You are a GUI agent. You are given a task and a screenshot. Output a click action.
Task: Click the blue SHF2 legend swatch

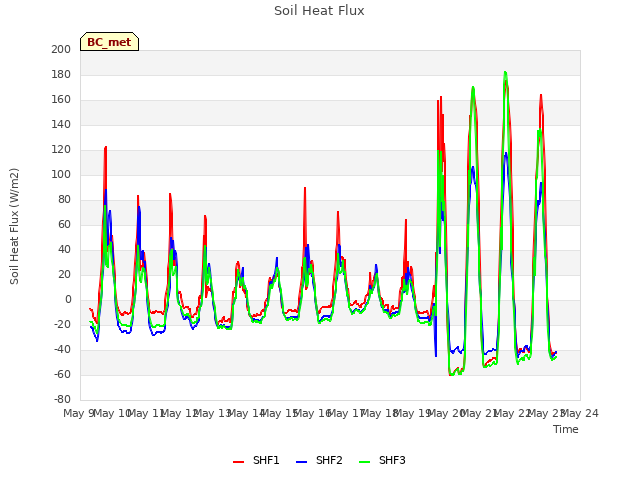pyautogui.click(x=301, y=462)
